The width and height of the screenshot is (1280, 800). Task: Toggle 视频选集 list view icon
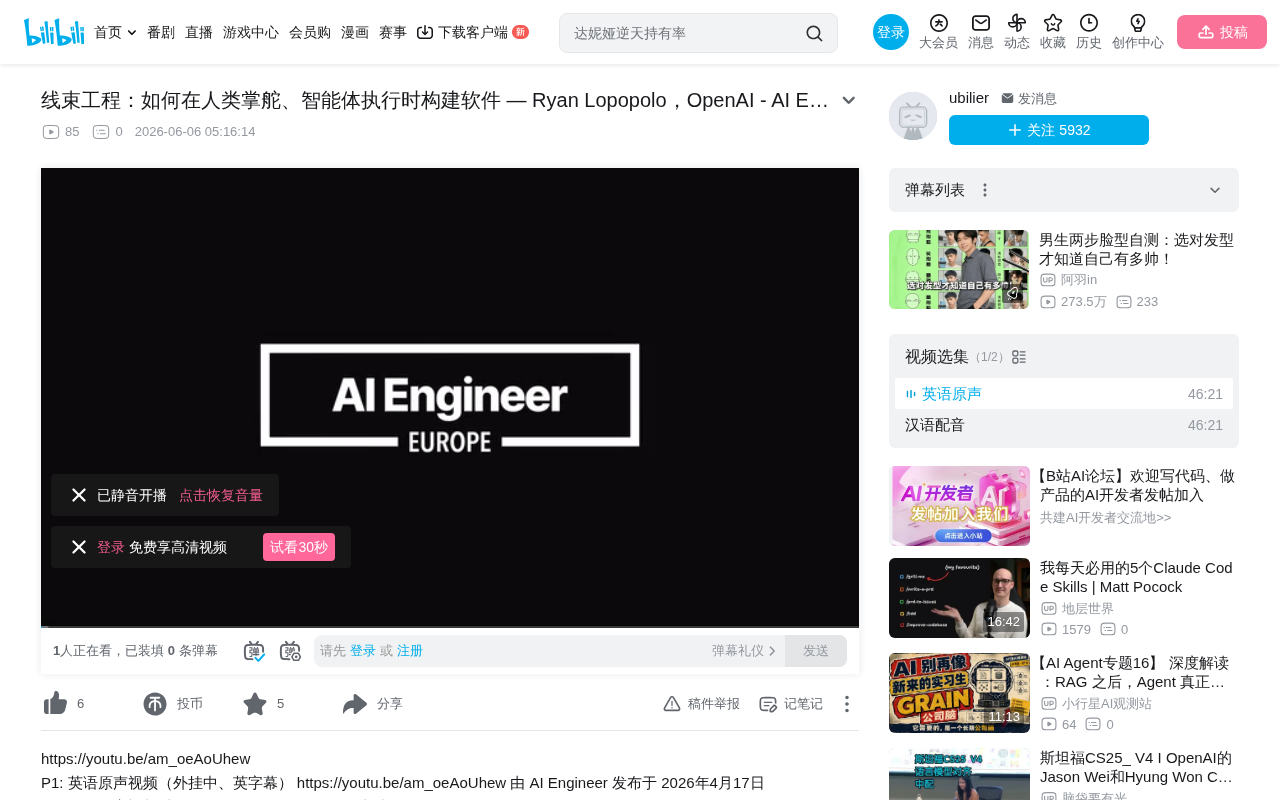pyautogui.click(x=1019, y=357)
